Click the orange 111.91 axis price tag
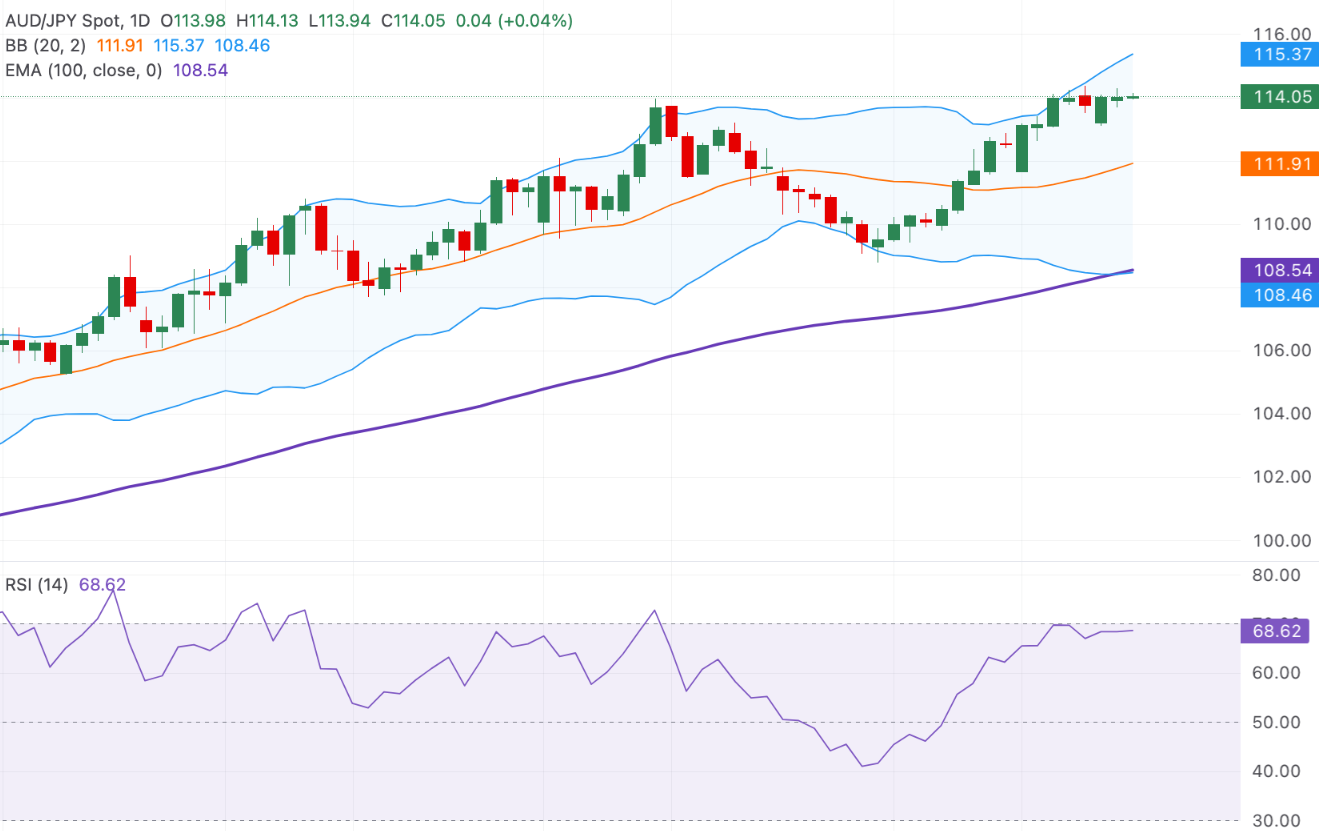 (x=1276, y=163)
